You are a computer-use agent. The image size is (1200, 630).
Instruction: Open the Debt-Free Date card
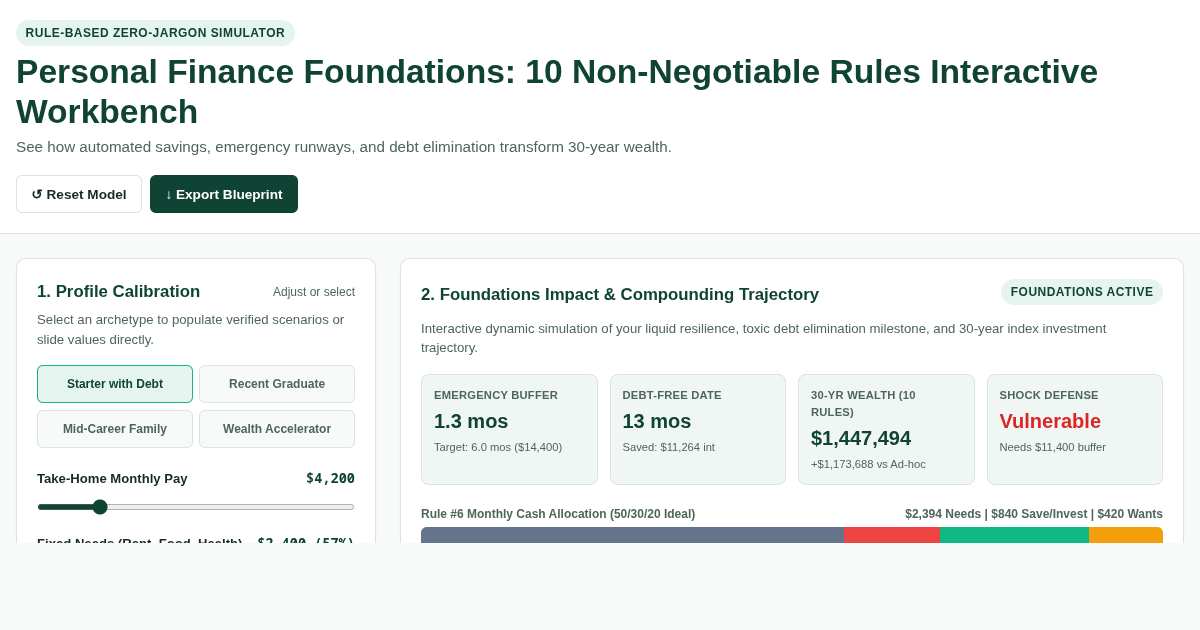coord(698,429)
